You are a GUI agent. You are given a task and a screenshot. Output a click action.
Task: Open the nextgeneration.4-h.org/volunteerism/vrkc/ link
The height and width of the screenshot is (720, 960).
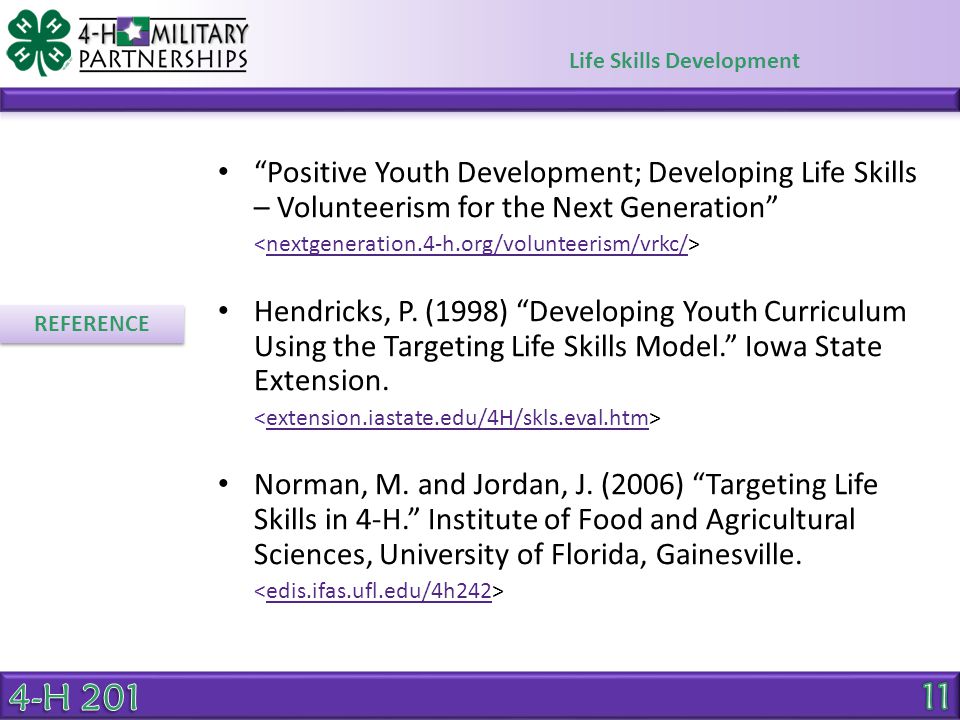pyautogui.click(x=477, y=244)
